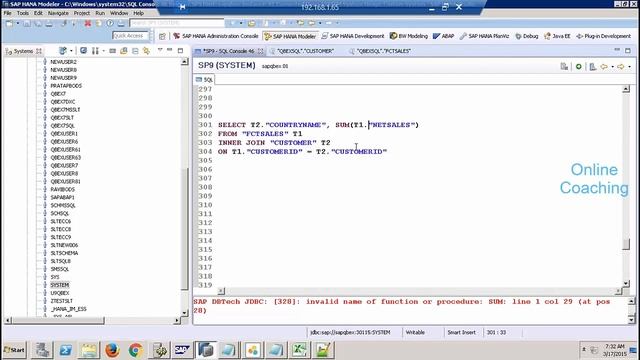Open the Help menu
This screenshot has height=360, width=640.
[x=139, y=13]
